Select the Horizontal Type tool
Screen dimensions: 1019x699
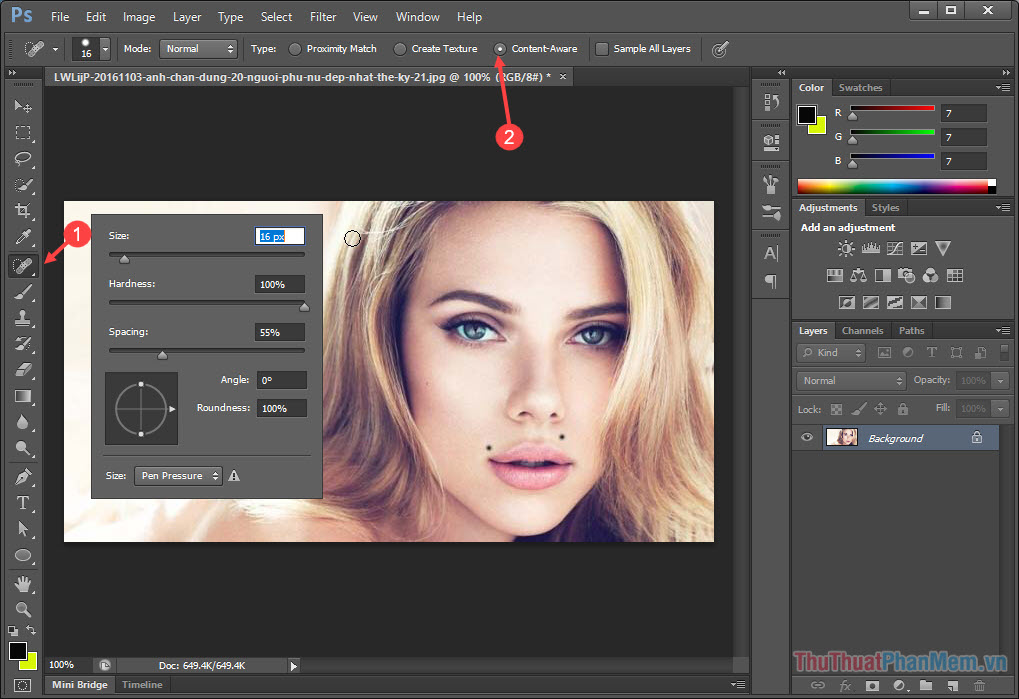click(x=22, y=503)
